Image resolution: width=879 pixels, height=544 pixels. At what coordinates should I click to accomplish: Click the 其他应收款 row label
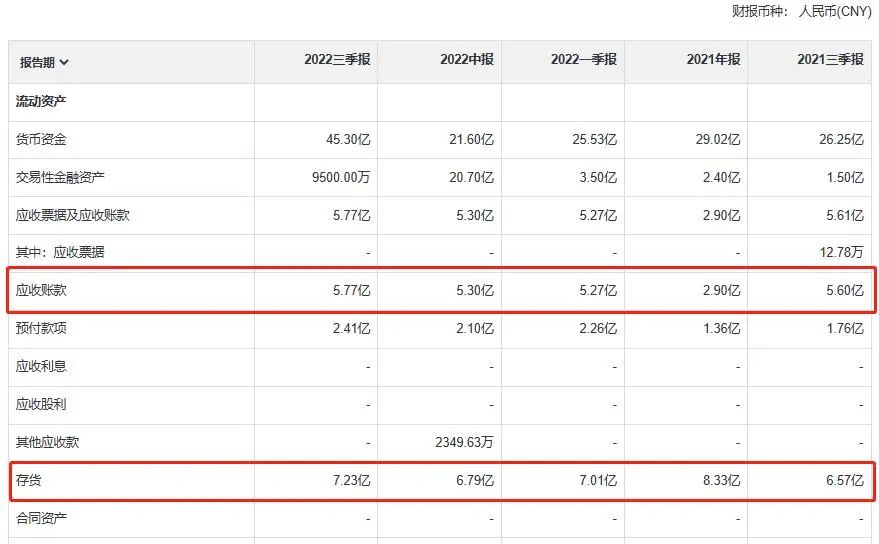(x=47, y=443)
